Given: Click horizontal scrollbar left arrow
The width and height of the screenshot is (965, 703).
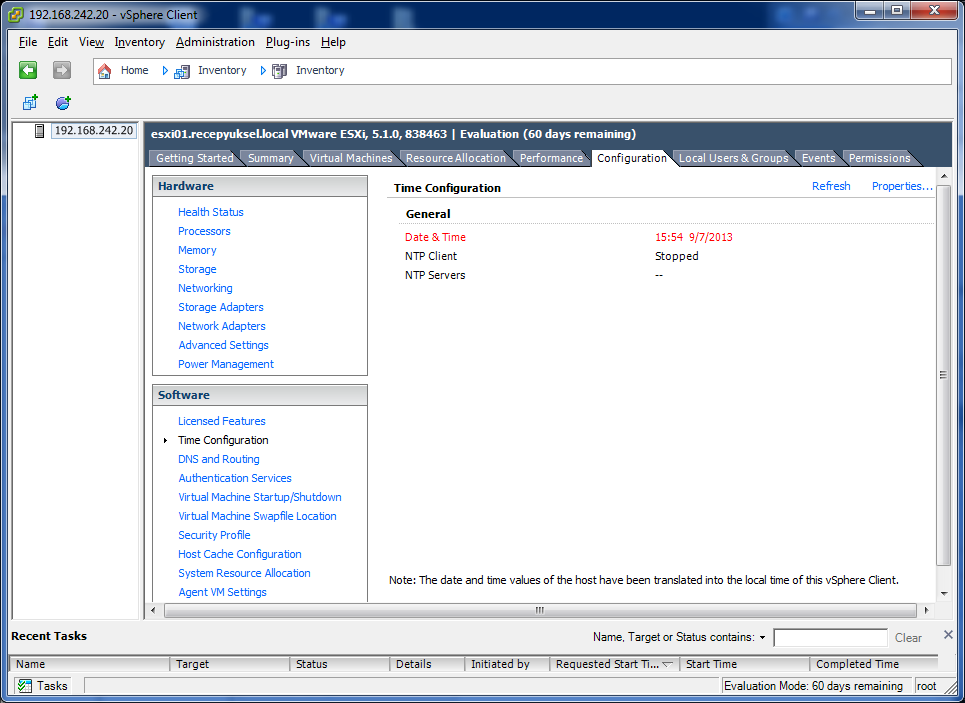Looking at the screenshot, I should [x=154, y=611].
